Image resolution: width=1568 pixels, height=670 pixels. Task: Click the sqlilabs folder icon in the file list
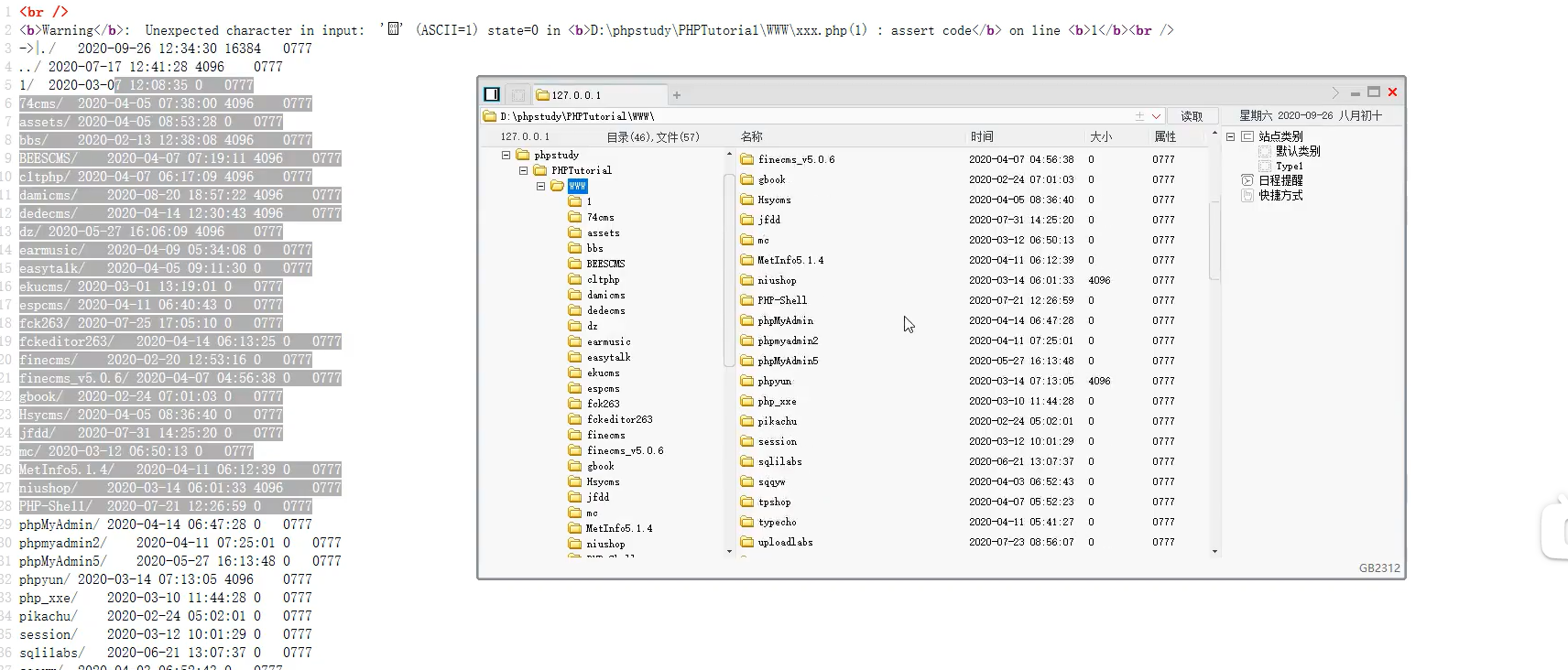746,461
